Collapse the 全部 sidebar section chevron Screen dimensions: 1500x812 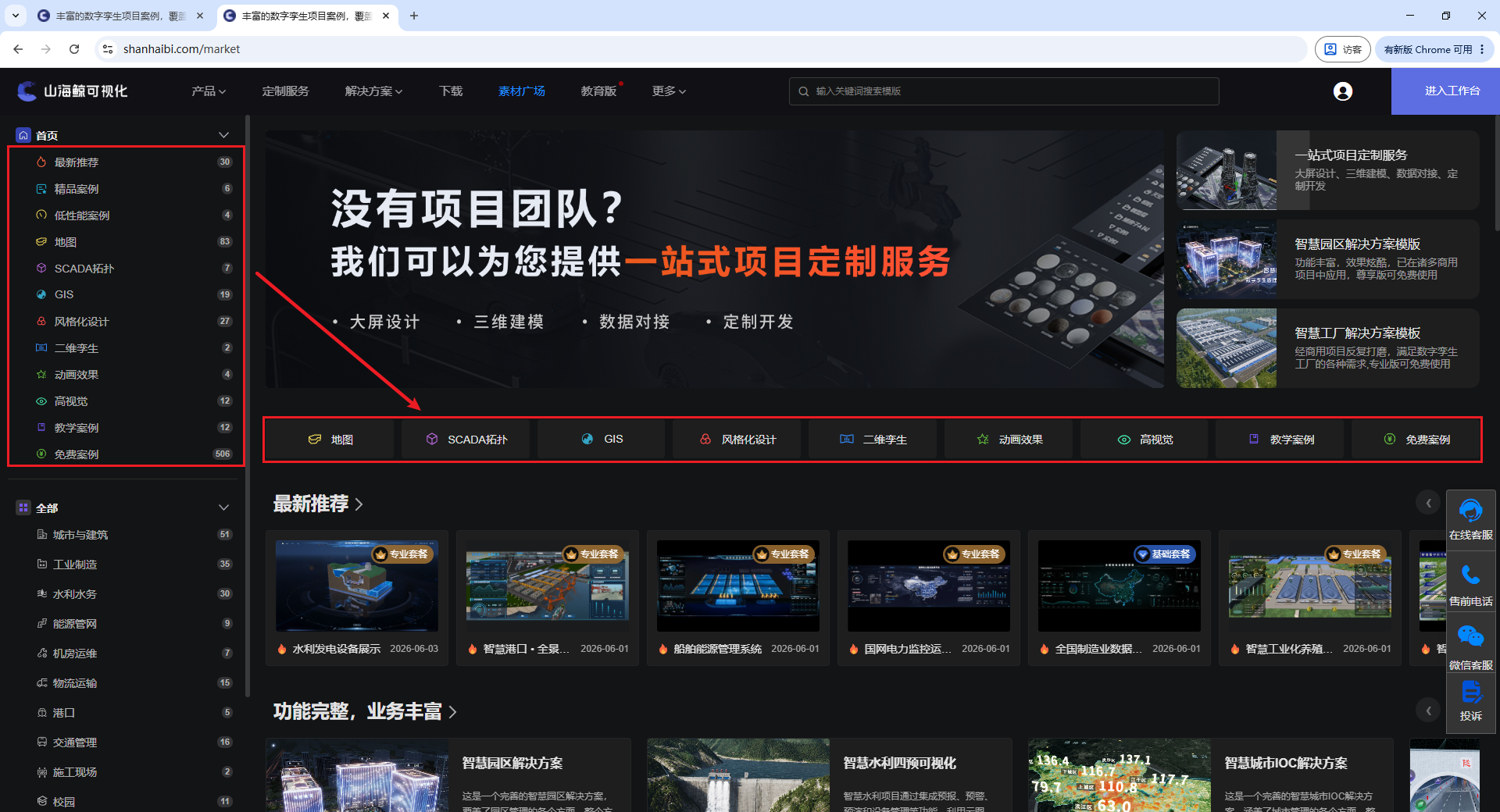pyautogui.click(x=223, y=507)
